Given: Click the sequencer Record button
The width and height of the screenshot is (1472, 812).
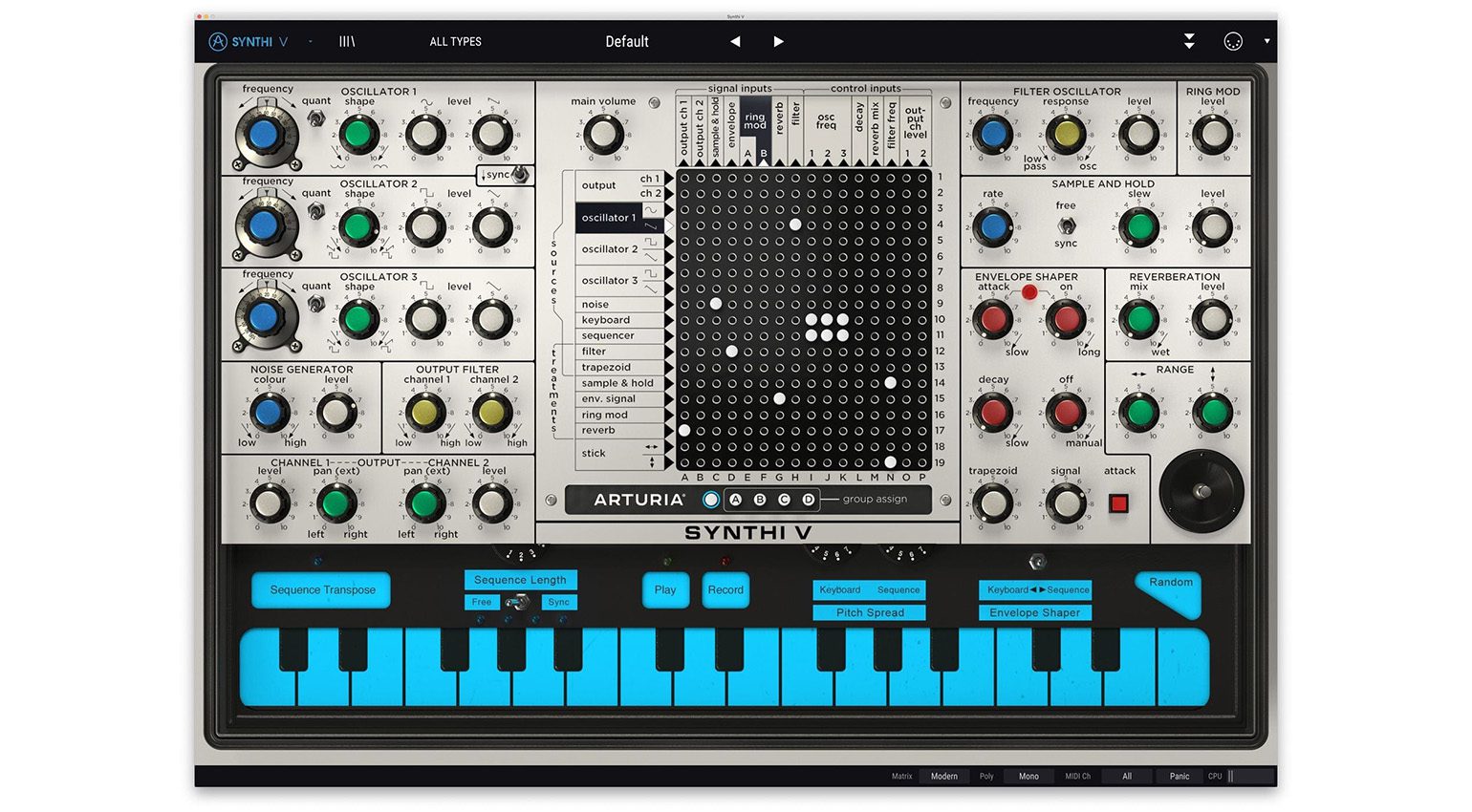Looking at the screenshot, I should [725, 589].
